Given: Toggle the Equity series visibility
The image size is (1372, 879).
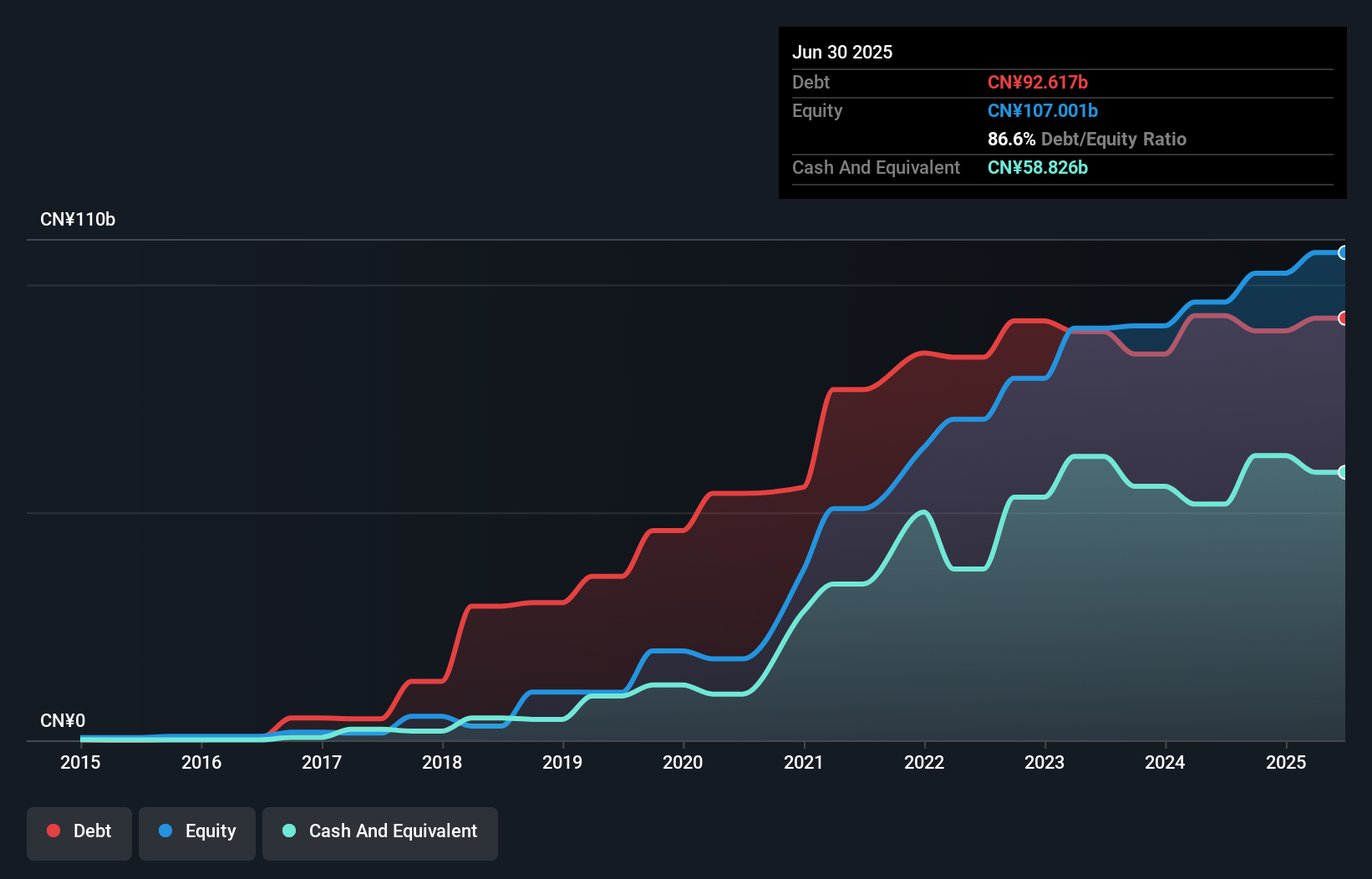Looking at the screenshot, I should click(197, 831).
